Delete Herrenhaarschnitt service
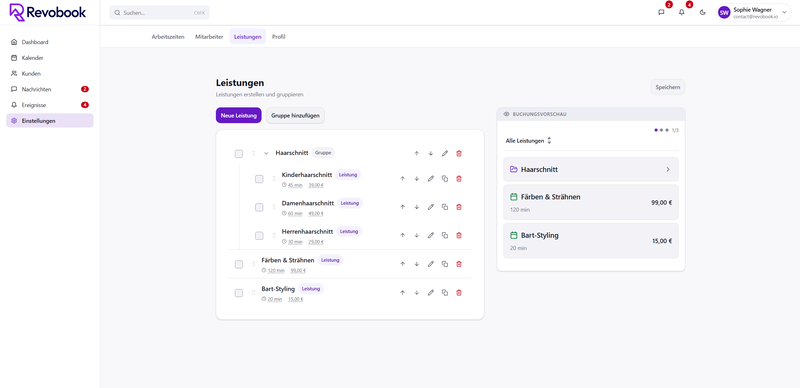Screen dimensions: 800x388 [x=459, y=235]
